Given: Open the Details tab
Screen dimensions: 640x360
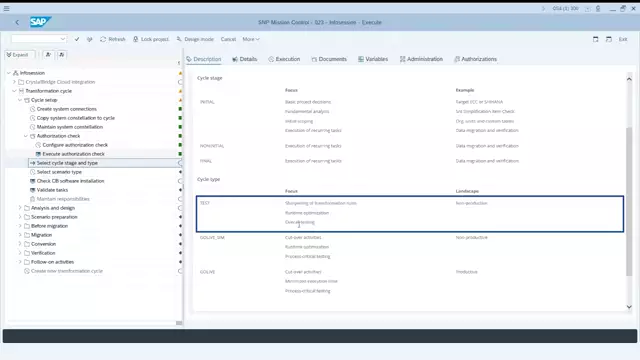Looking at the screenshot, I should coord(244,59).
